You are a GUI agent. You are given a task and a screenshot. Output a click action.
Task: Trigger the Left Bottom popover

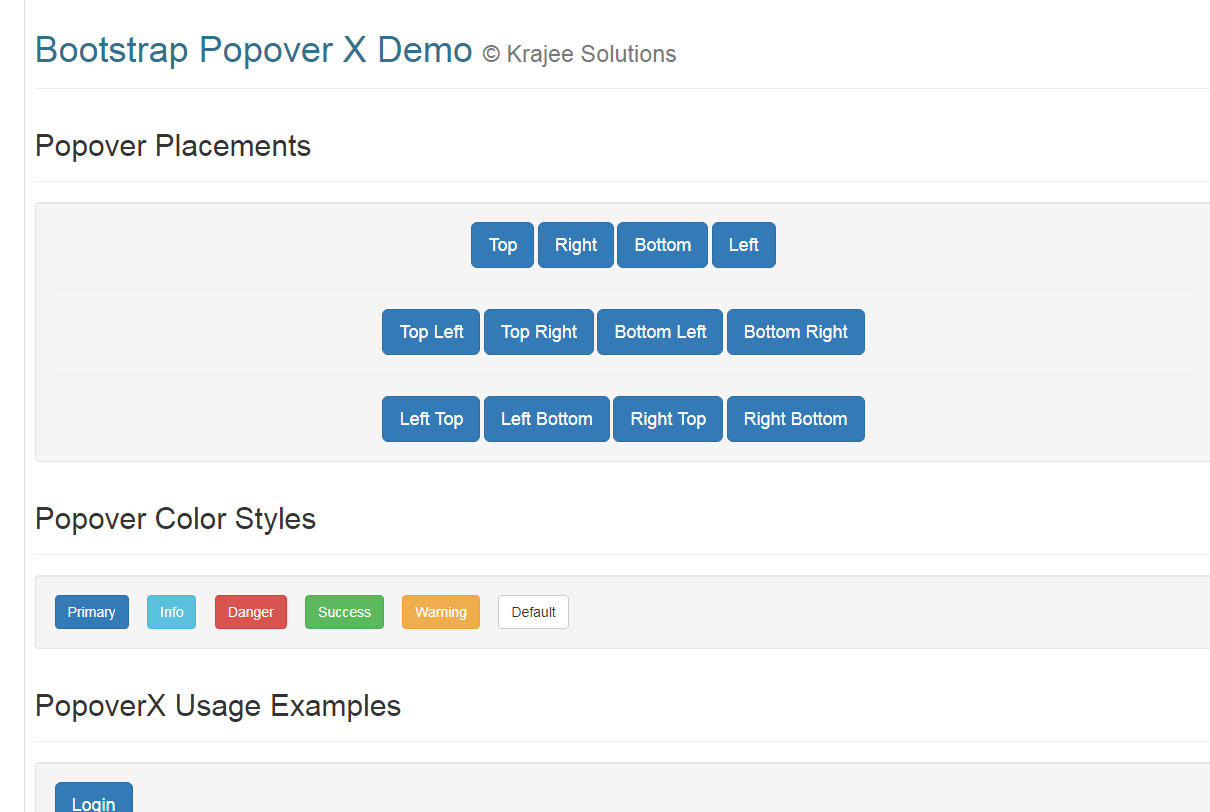point(547,419)
